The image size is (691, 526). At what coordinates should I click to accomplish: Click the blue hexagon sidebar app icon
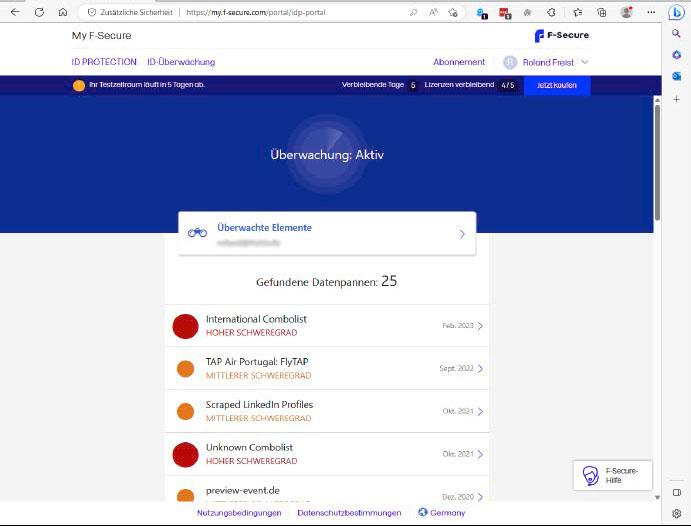676,55
